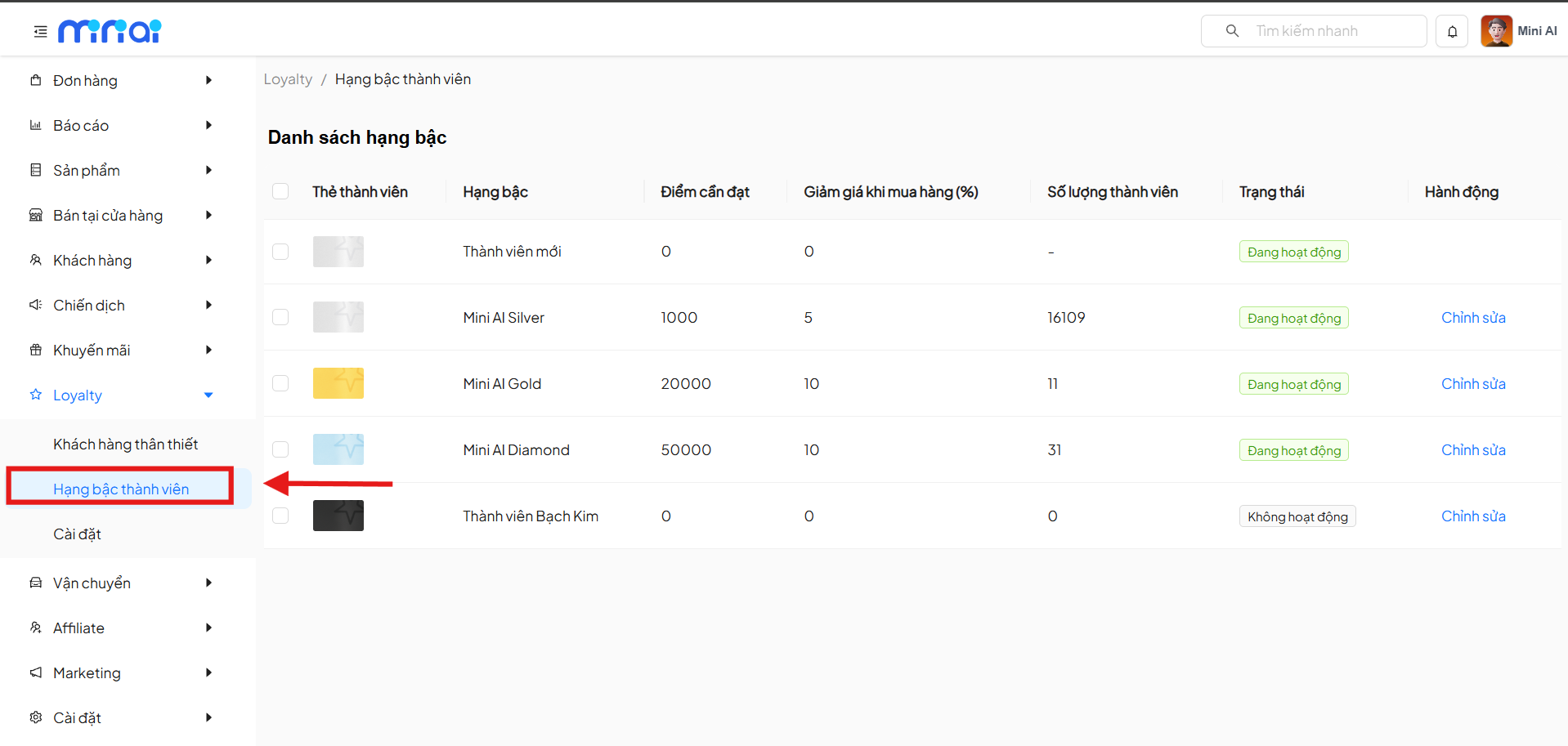Select the checkbox for Mini AI Silver row
Screen dimensions: 1568x746
click(x=280, y=317)
